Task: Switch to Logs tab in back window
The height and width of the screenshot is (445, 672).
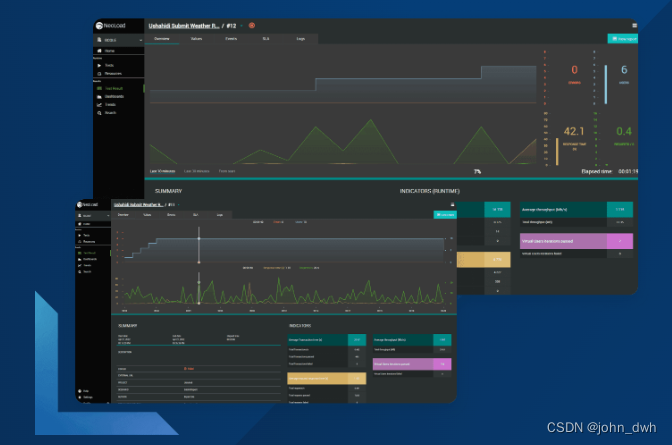Action: (301, 39)
